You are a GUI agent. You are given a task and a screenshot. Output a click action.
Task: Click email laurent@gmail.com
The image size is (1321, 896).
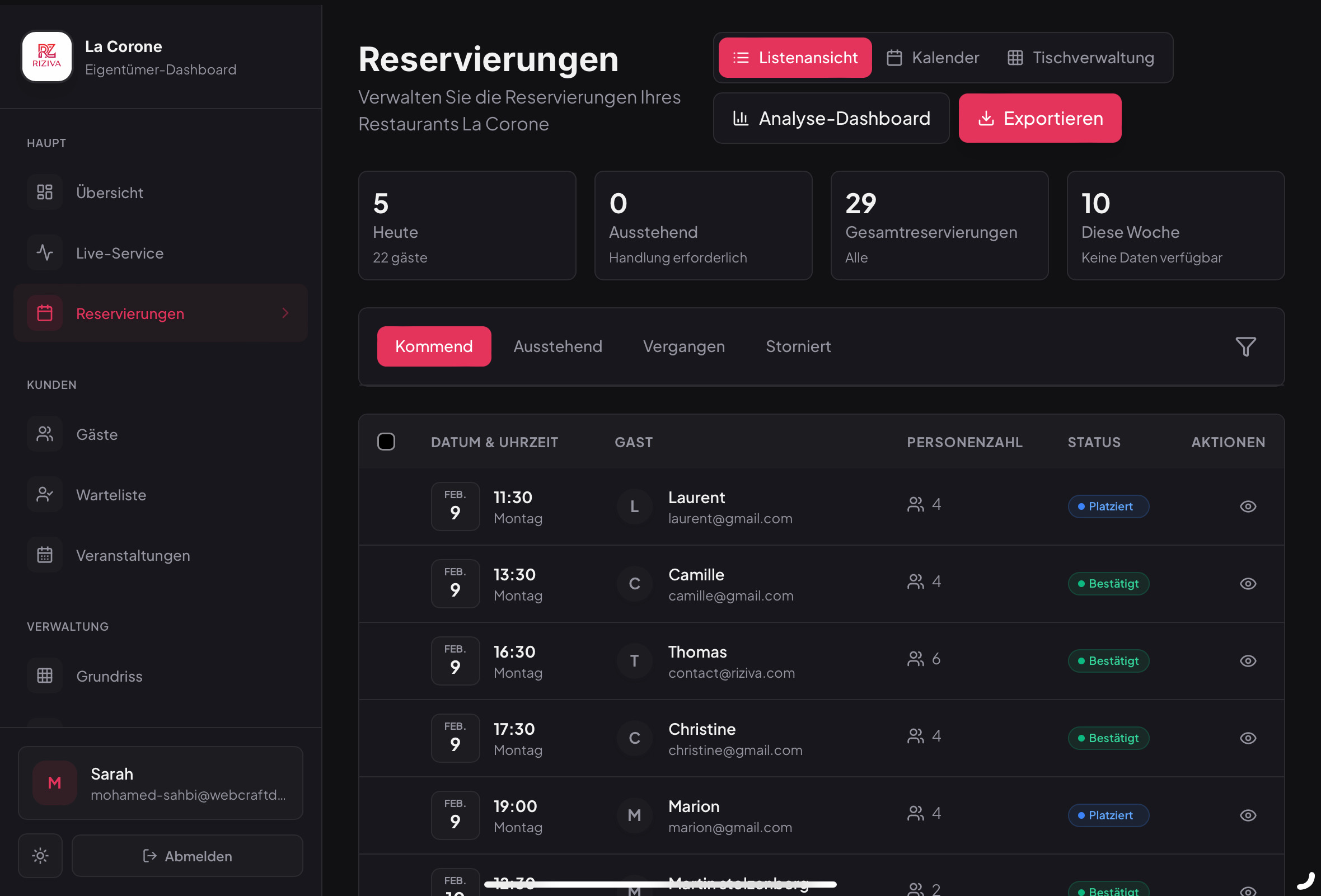click(x=730, y=518)
